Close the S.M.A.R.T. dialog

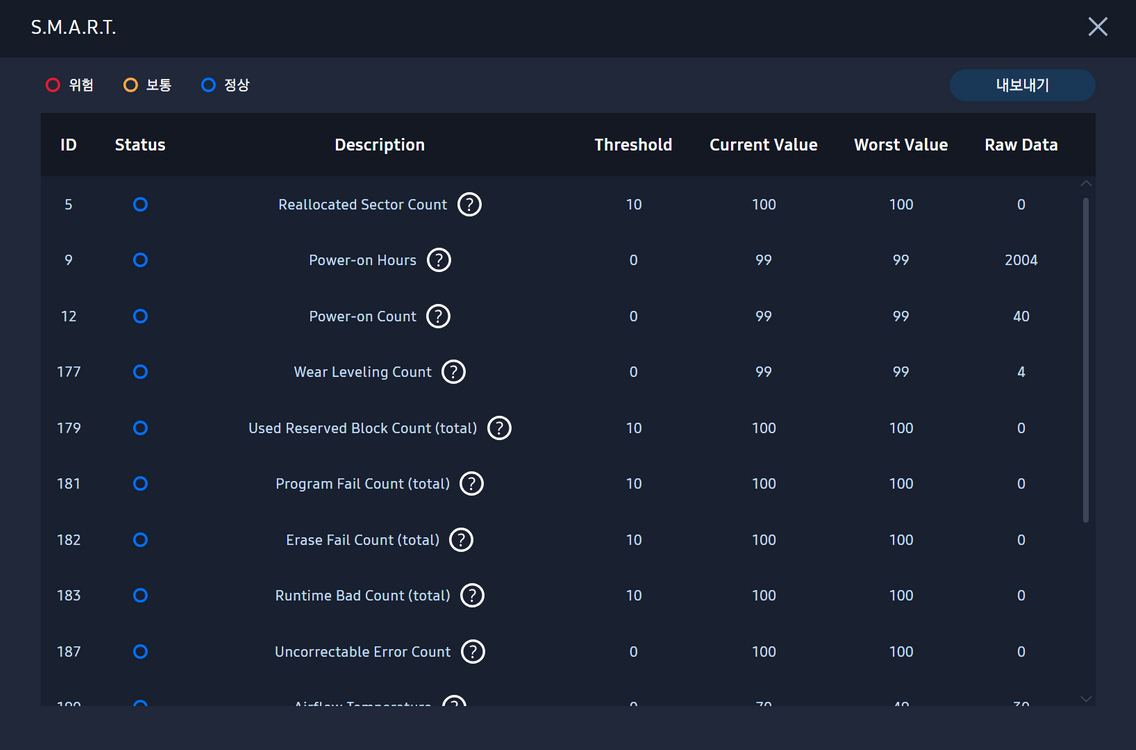1097,27
